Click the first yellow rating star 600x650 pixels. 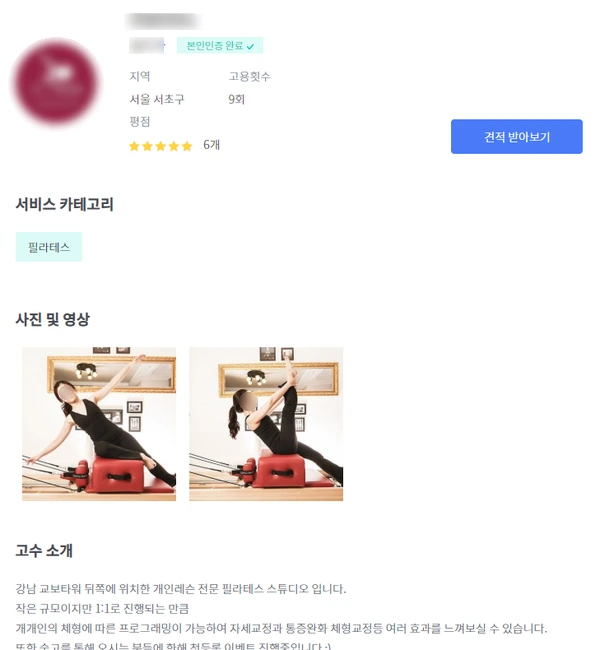point(134,146)
